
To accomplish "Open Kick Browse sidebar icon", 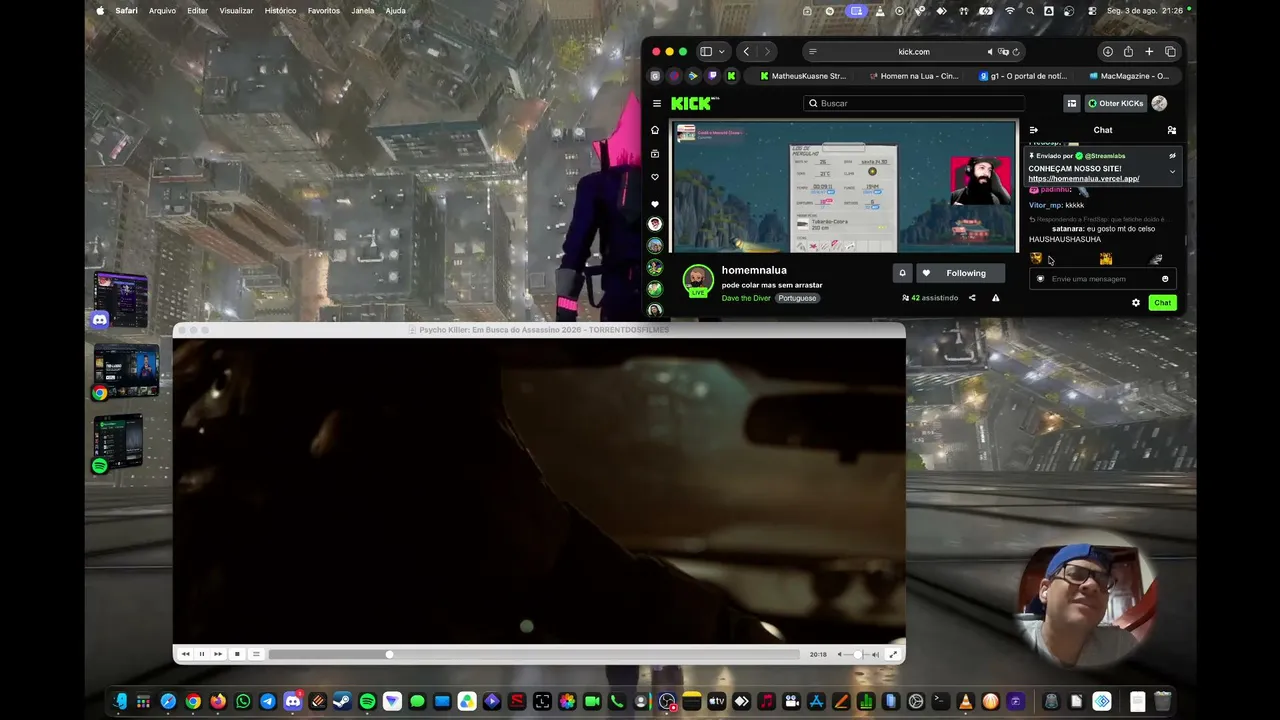I will (655, 154).
